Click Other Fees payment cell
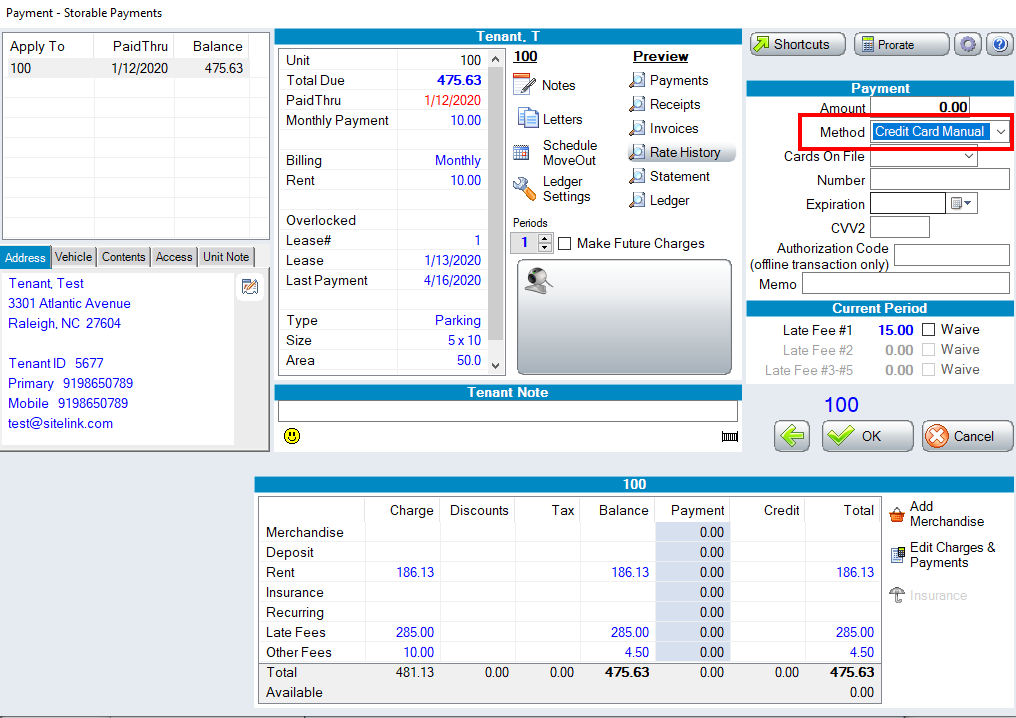Viewport: 1016px width, 718px height. (x=693, y=653)
